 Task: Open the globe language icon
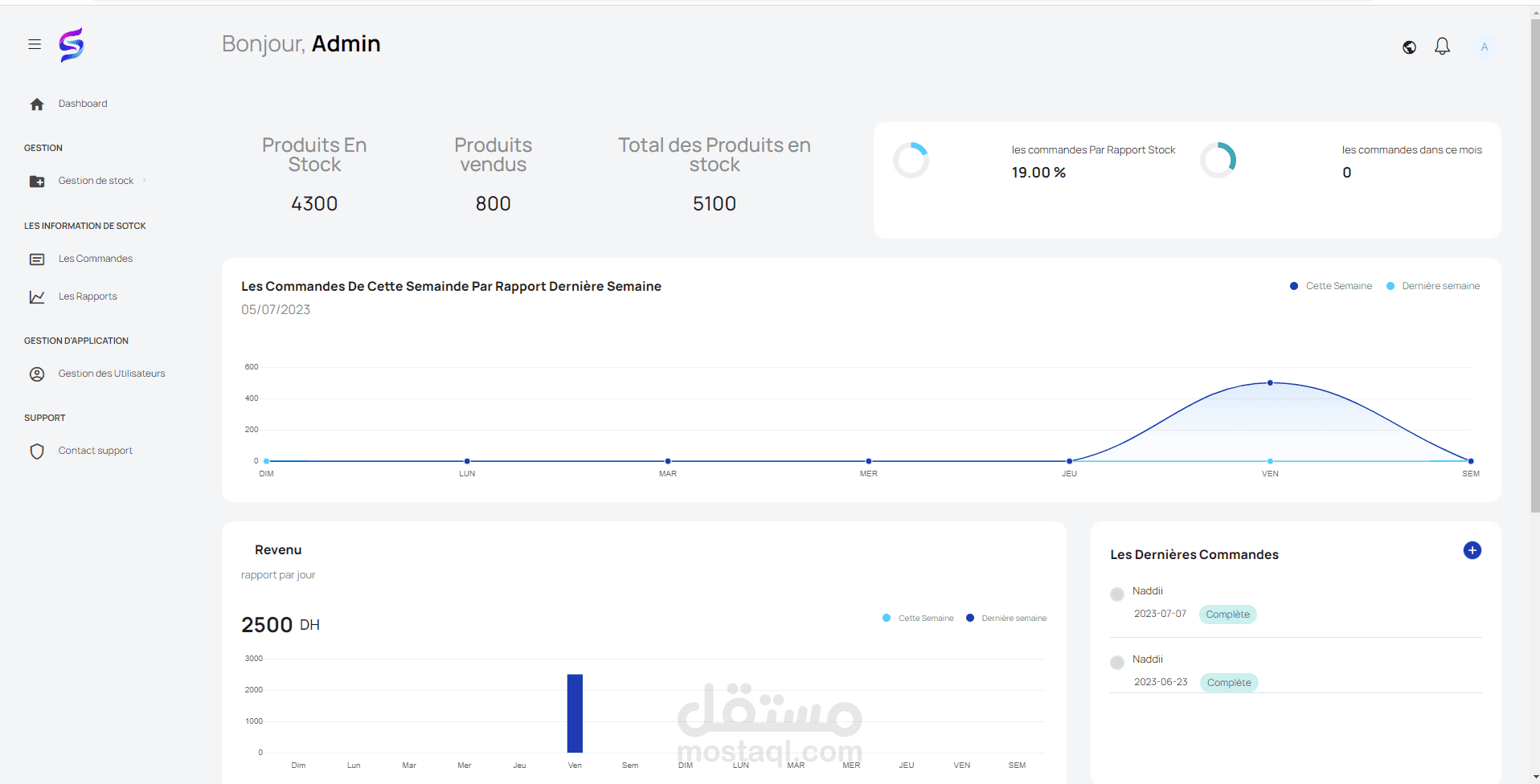coord(1409,47)
